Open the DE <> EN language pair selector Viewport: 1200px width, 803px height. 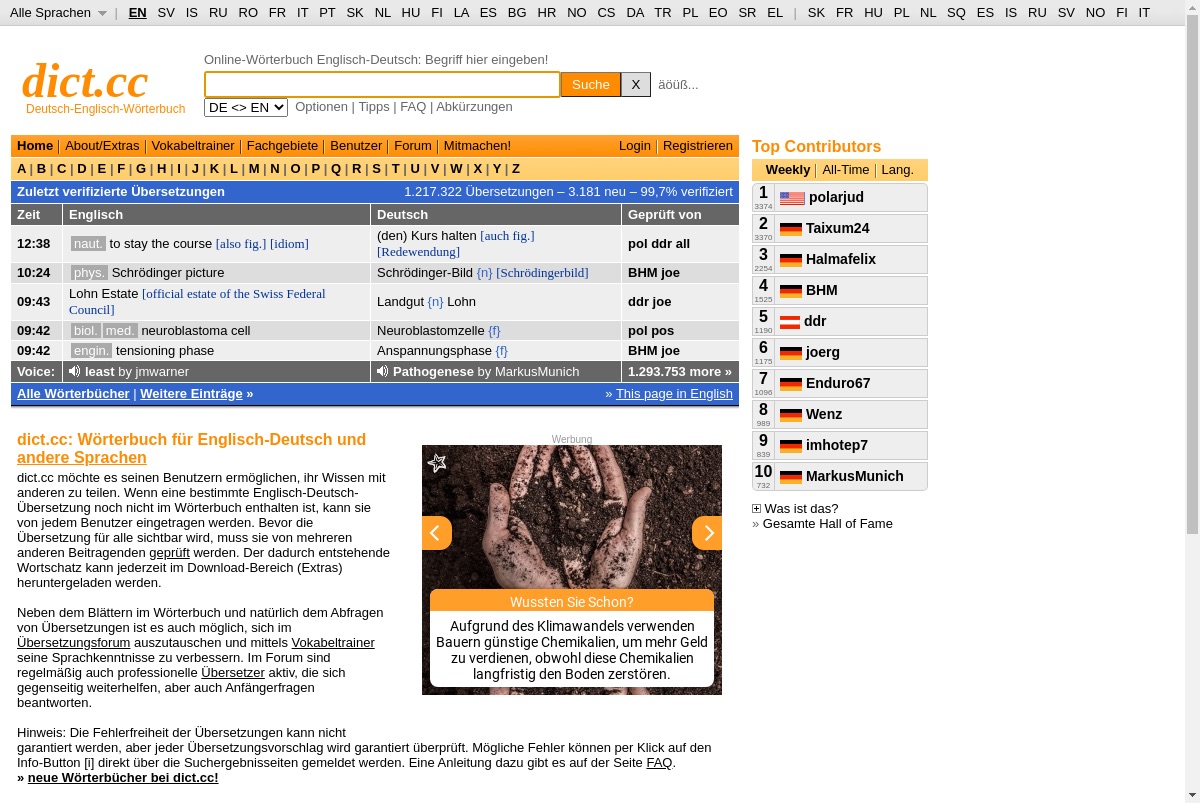[246, 107]
